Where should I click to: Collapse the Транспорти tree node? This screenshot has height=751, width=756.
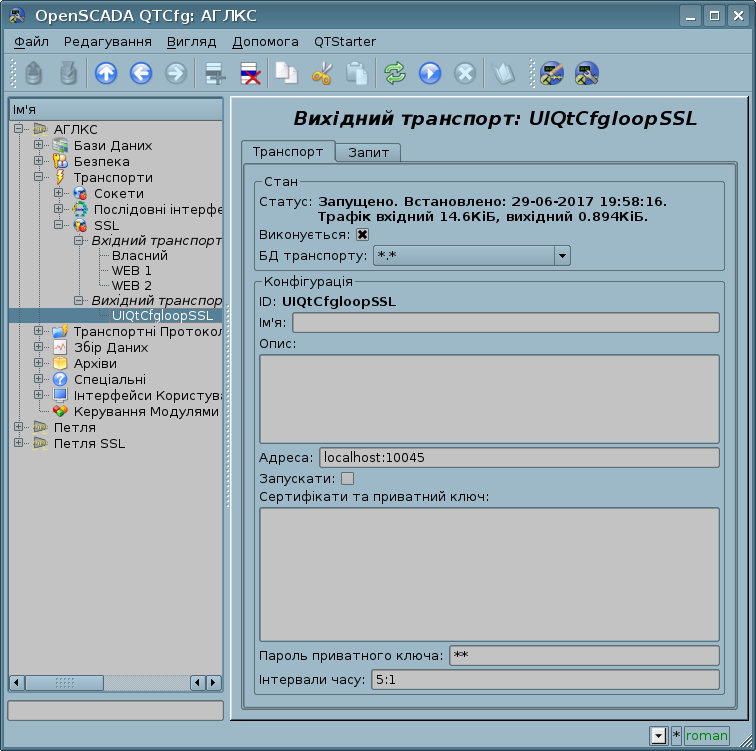click(x=39, y=177)
